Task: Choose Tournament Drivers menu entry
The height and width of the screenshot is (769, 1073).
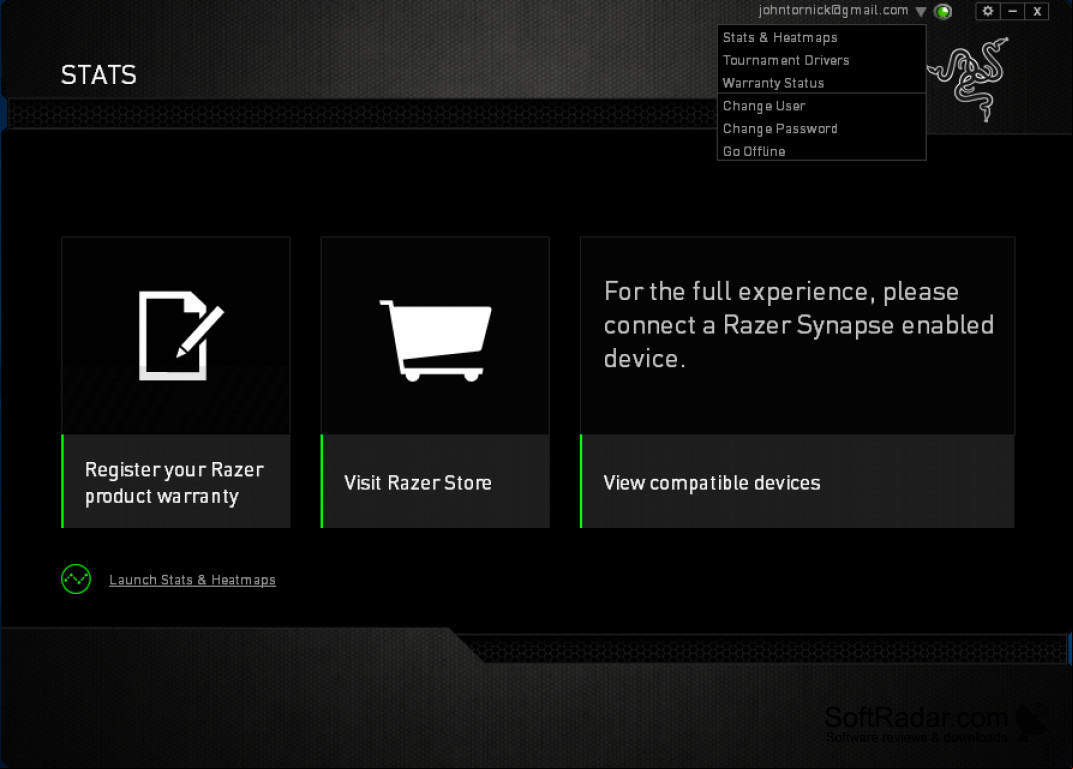Action: click(x=821, y=60)
